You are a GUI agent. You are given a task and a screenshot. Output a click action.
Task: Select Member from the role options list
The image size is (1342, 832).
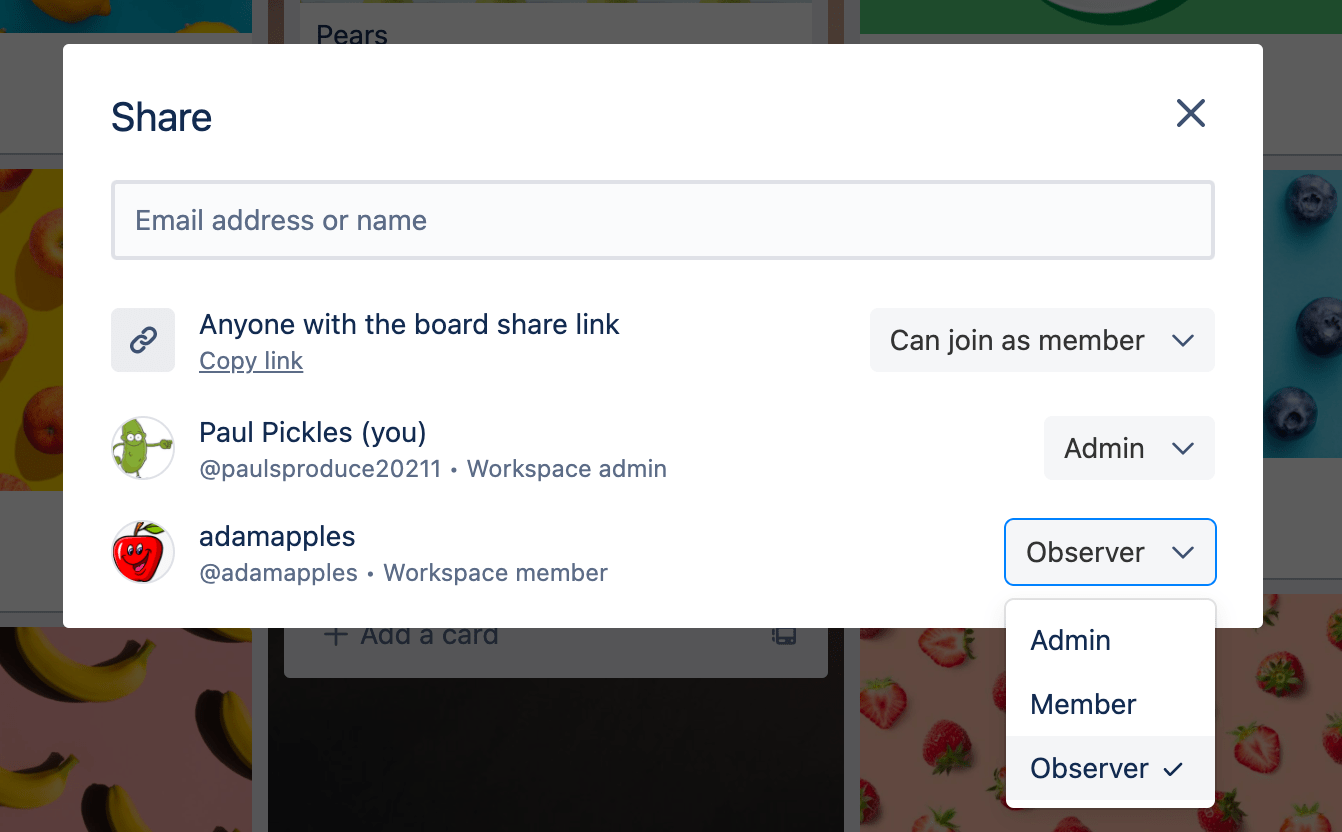tap(1083, 704)
